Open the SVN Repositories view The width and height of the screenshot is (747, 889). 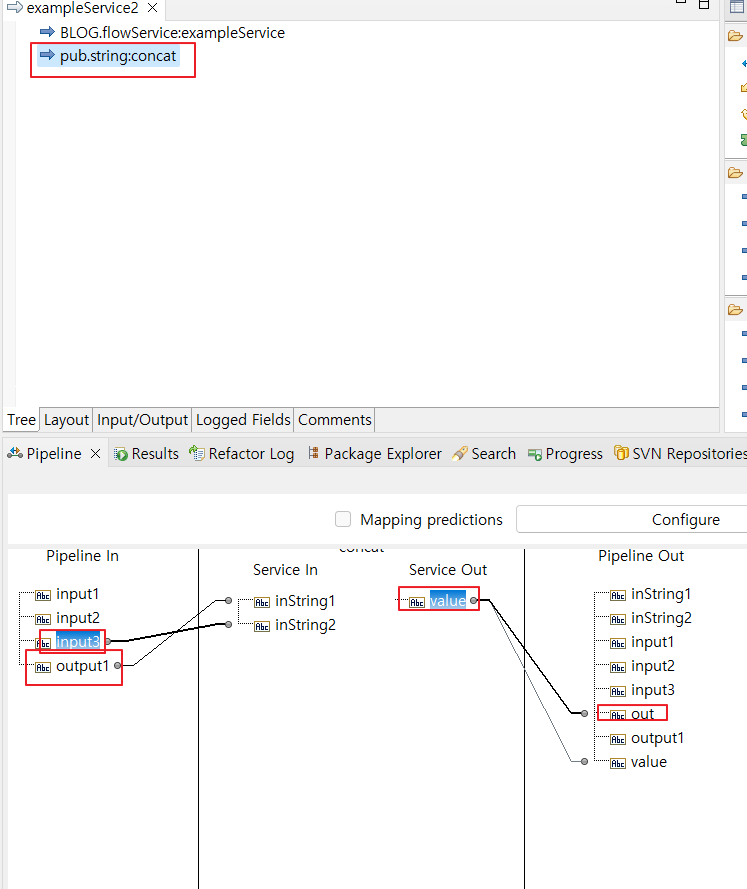pyautogui.click(x=689, y=454)
